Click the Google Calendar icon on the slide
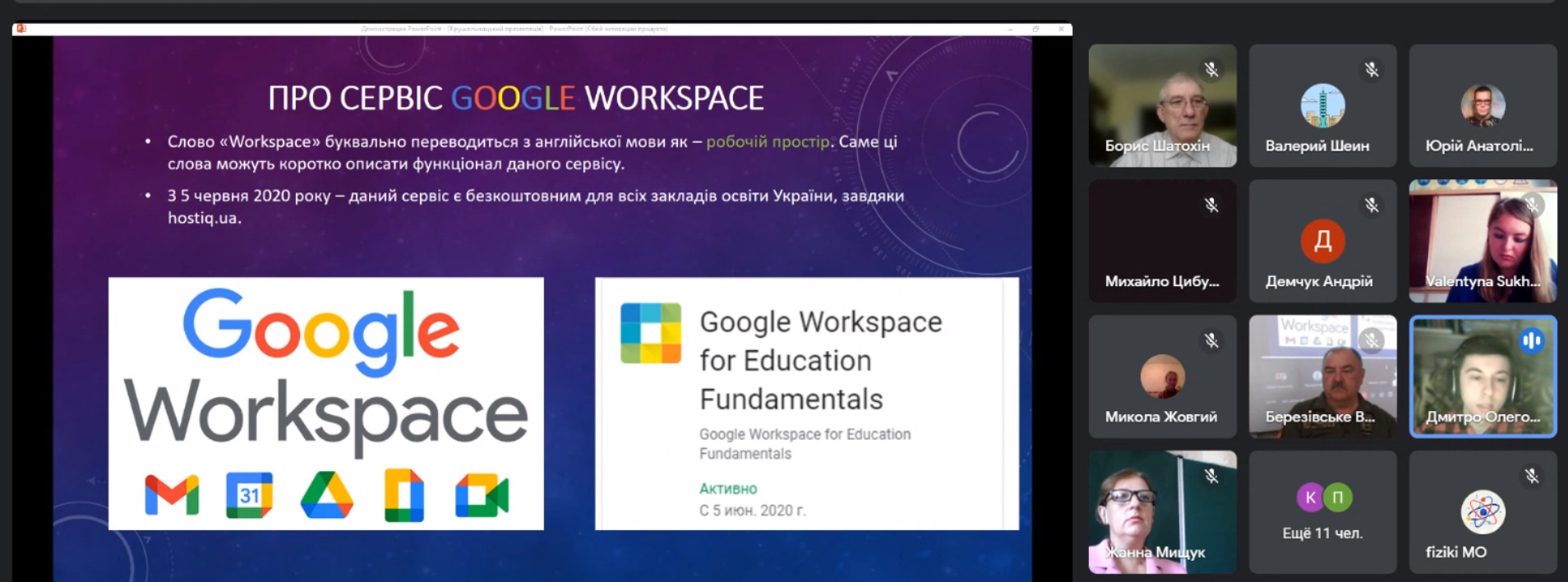Image resolution: width=1568 pixels, height=582 pixels. pyautogui.click(x=249, y=495)
